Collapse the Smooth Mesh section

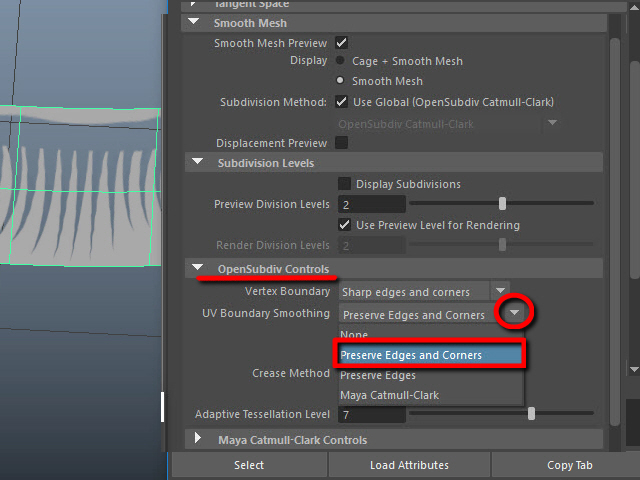click(x=197, y=22)
